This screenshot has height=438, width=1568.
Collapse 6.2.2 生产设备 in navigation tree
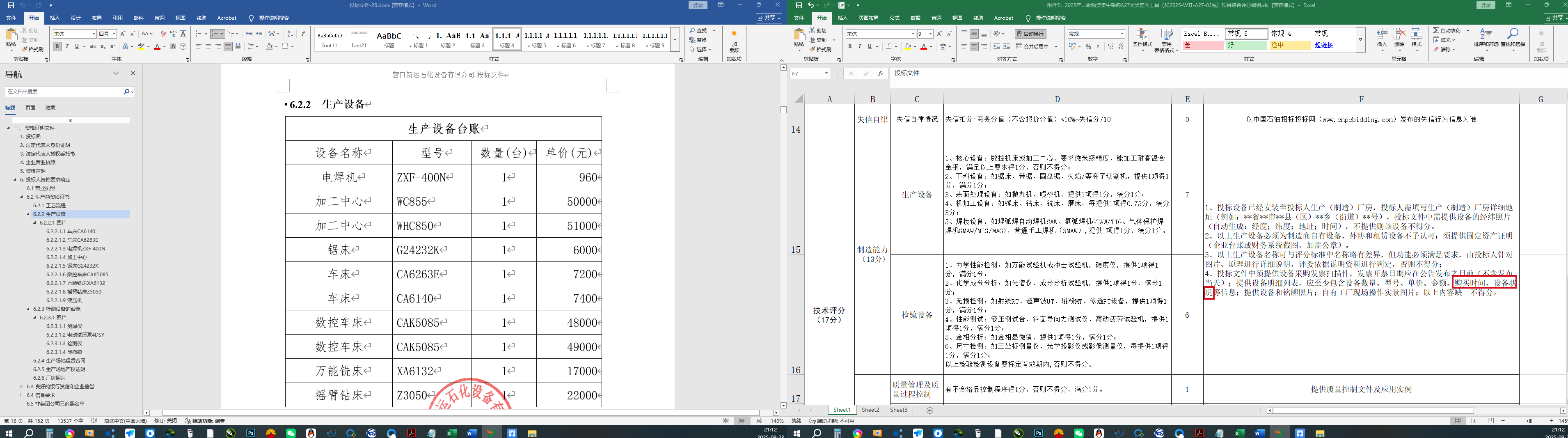tap(29, 214)
